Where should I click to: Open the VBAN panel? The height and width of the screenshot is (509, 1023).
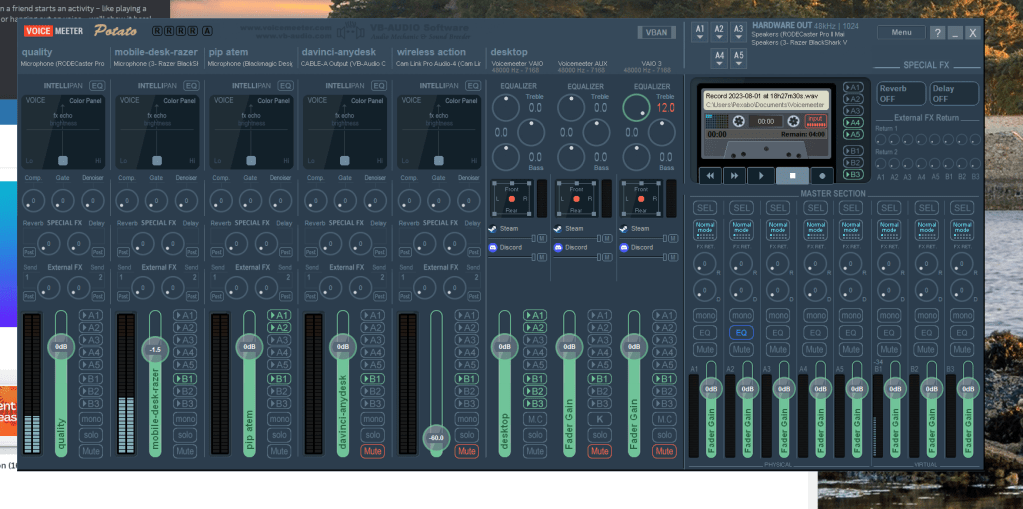pos(656,33)
